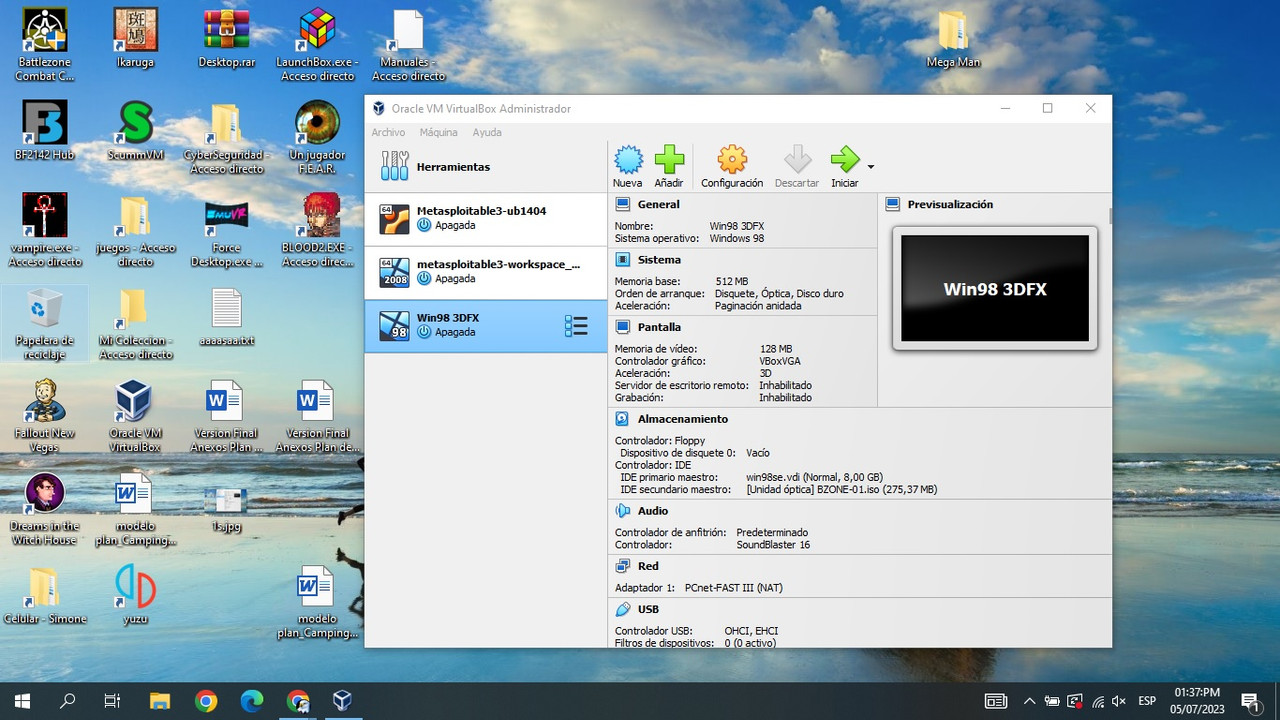Select the Win98 3DFX machine
Screen dimensions: 1280x720
tap(486, 325)
